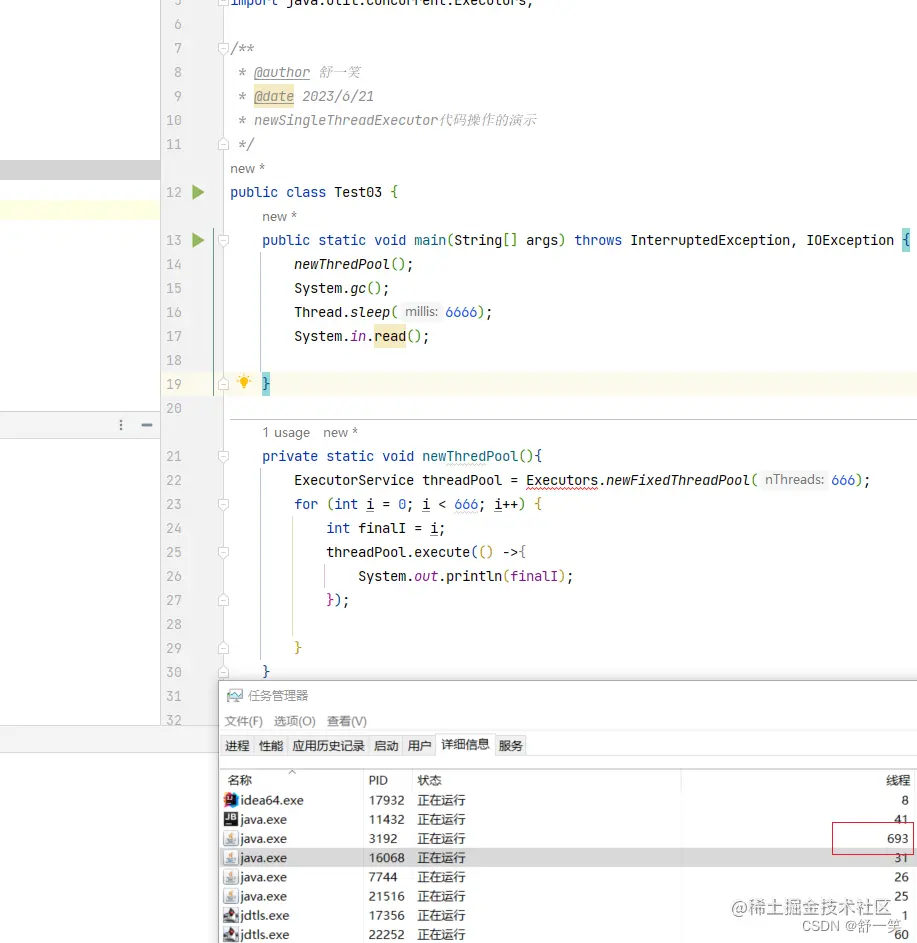Collapse the main method fold marker
This screenshot has width=917, height=943.
click(223, 241)
